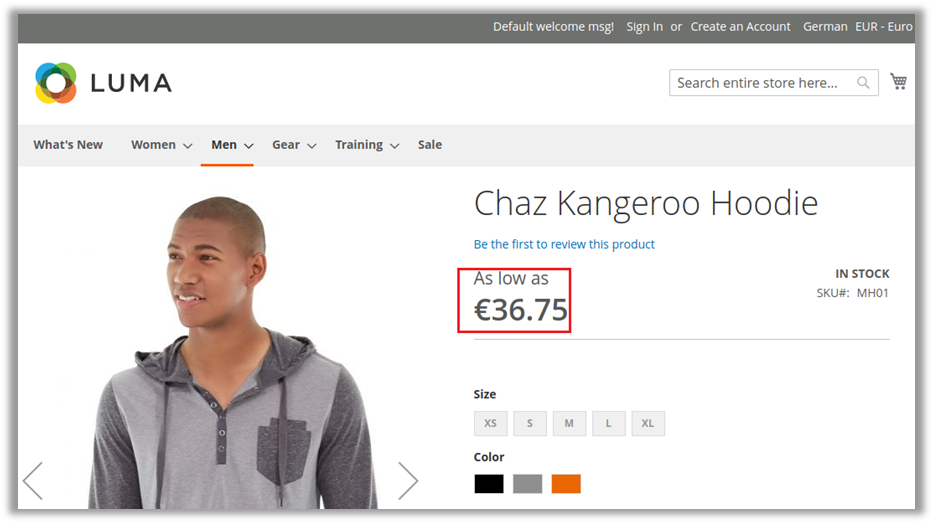This screenshot has width=935, height=524.
Task: Open the Training dropdown menu
Action: coord(366,145)
